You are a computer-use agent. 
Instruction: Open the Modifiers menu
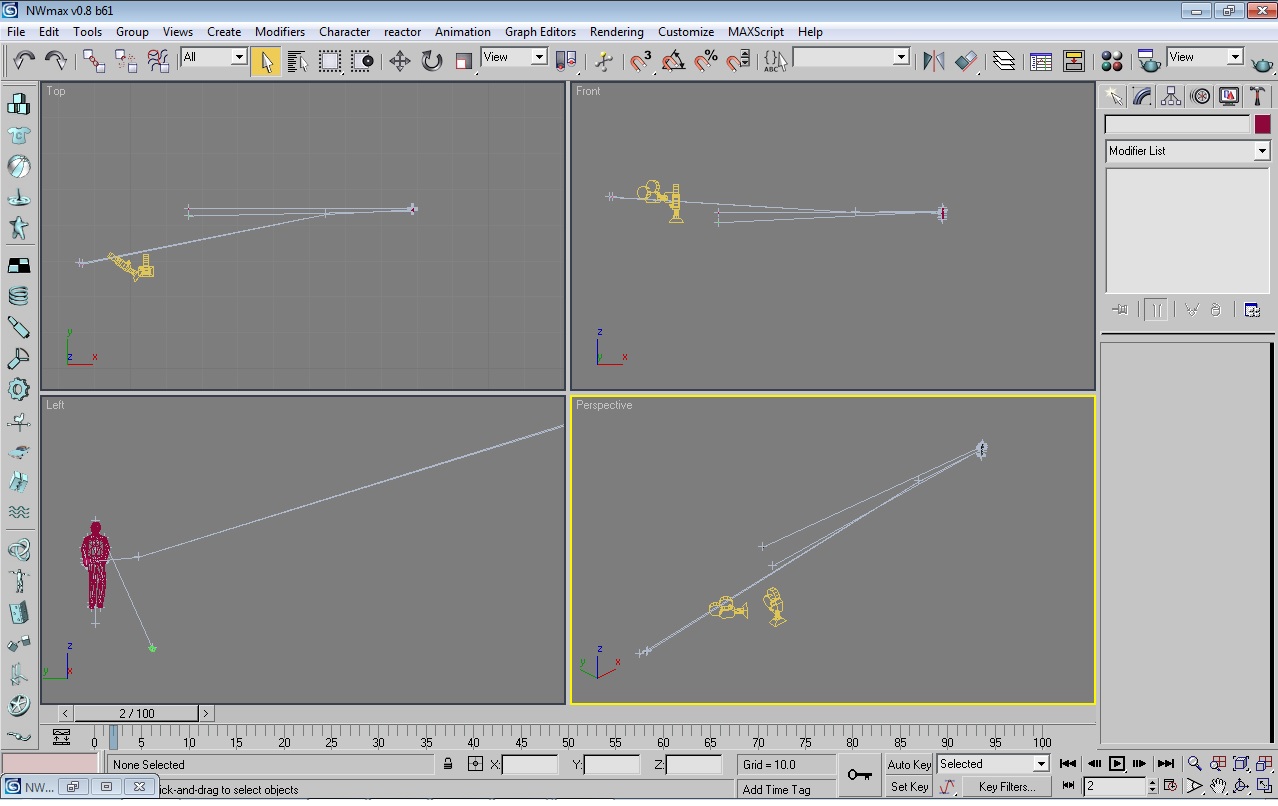tap(280, 31)
